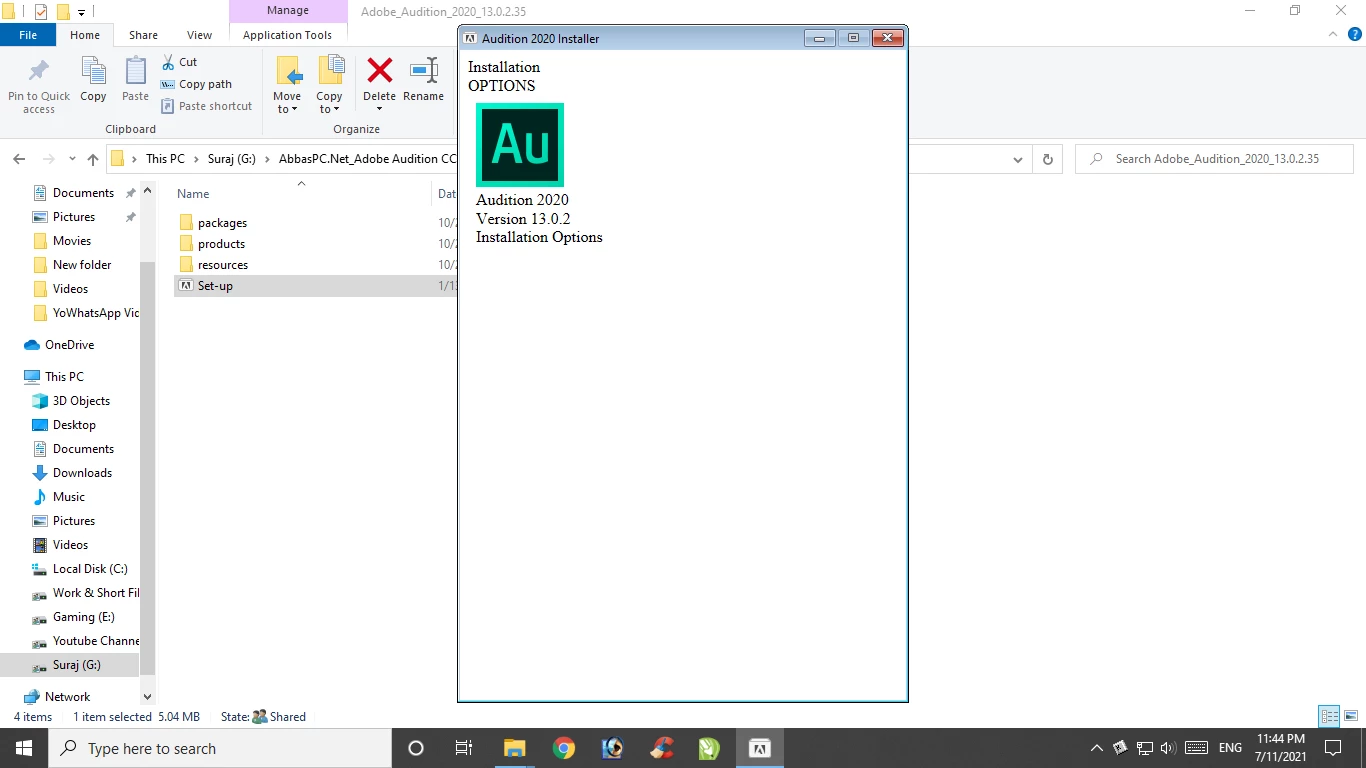Image resolution: width=1366 pixels, height=768 pixels.
Task: Collapse the ribbon with the chevron
Action: point(1331,35)
